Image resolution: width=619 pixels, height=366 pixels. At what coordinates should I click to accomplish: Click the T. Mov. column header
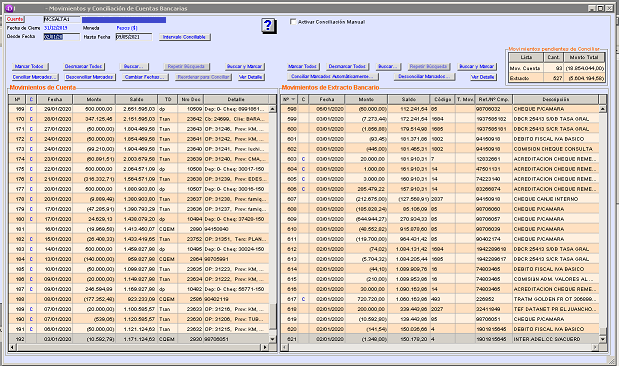465,99
